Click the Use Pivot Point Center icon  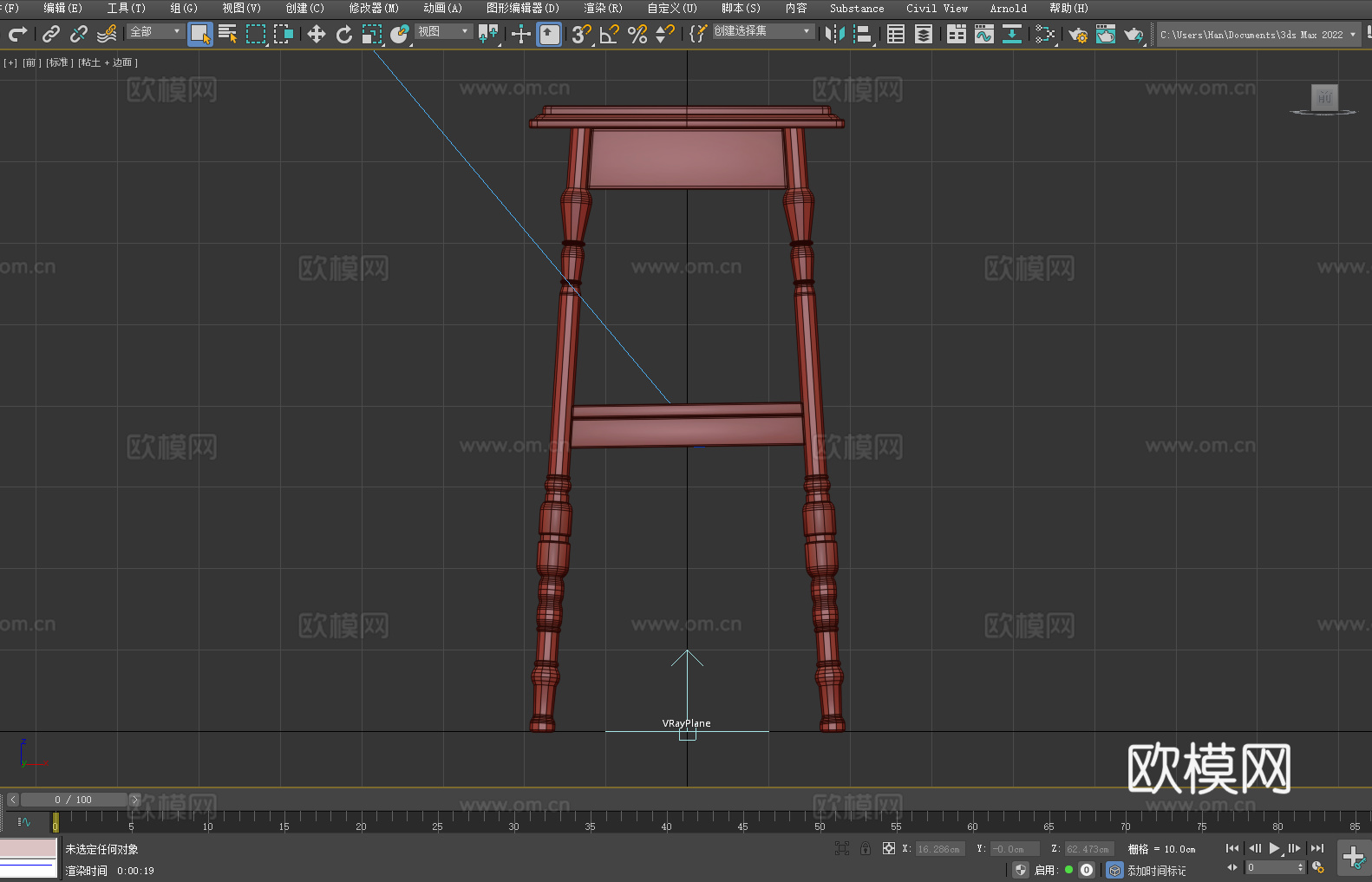point(488,34)
